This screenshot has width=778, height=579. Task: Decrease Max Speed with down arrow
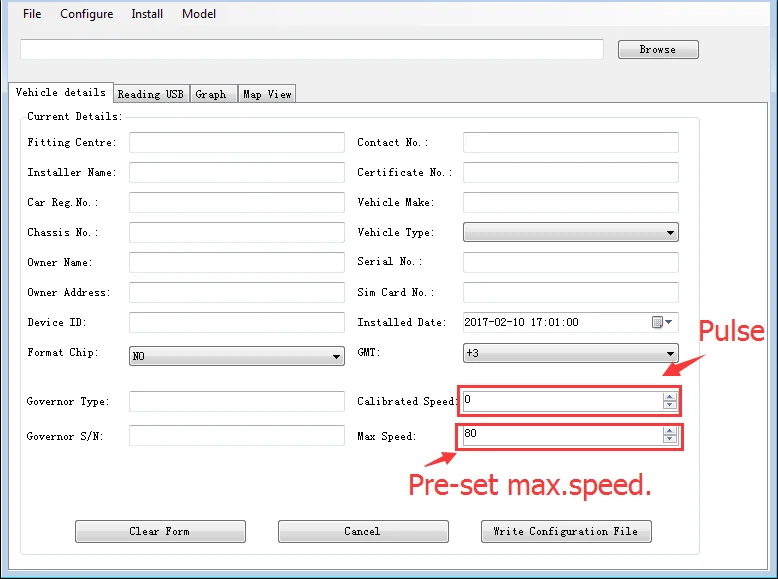tap(670, 439)
